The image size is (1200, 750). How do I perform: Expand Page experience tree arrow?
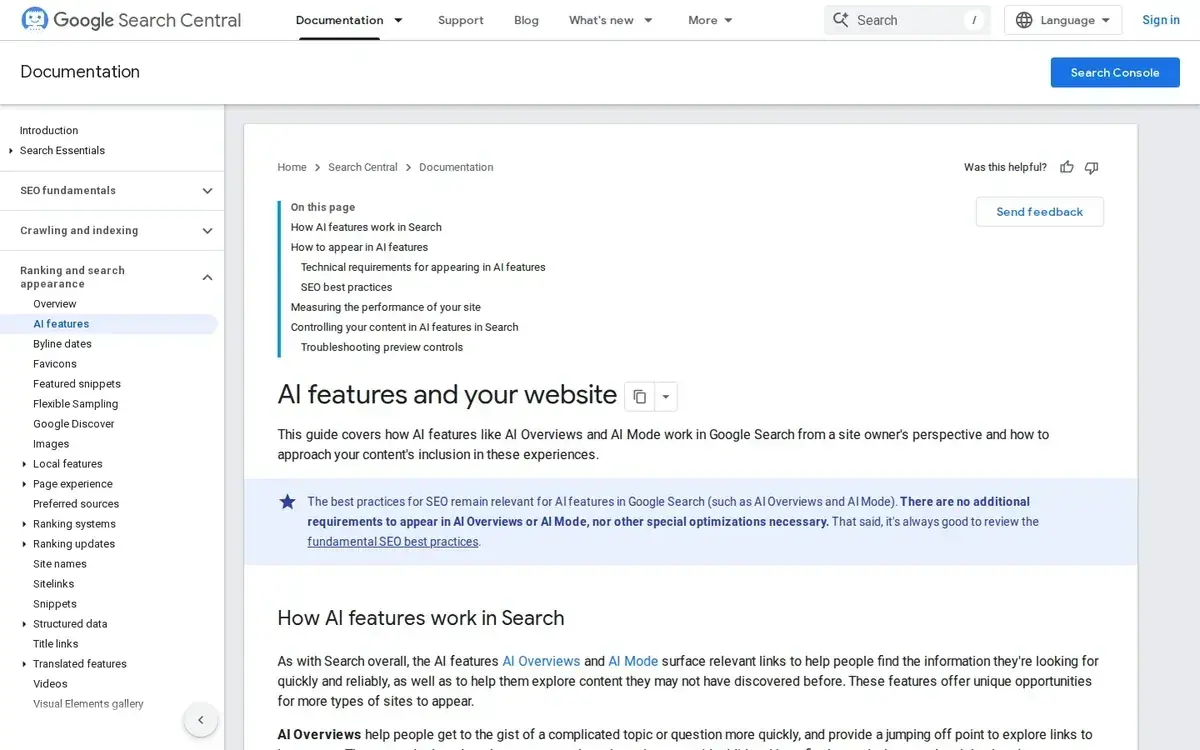pos(24,484)
